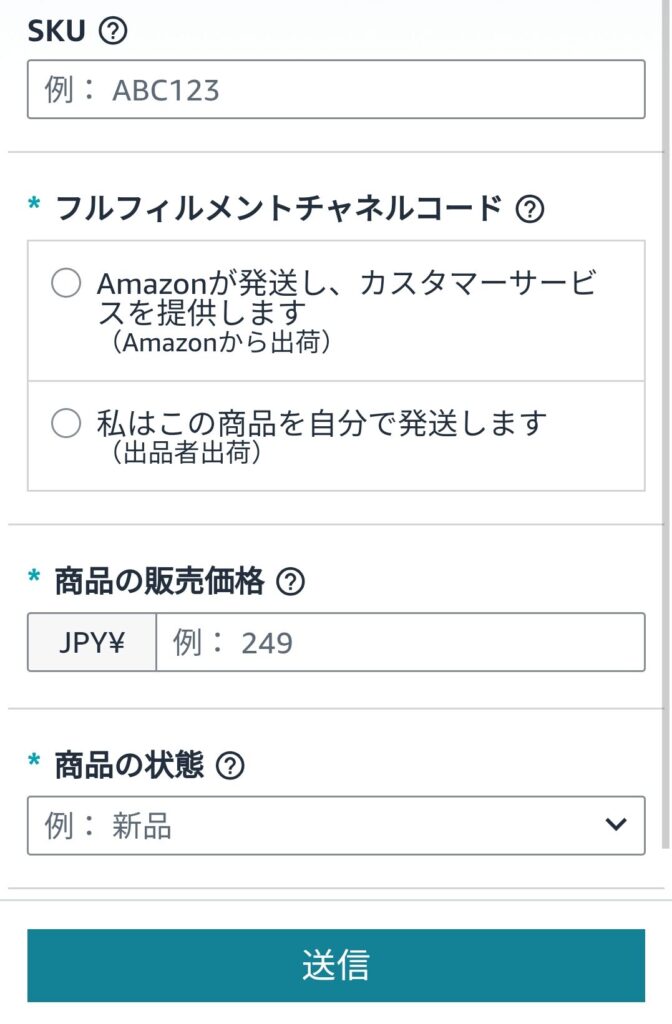Click the SKU field label text
The height and width of the screenshot is (1024, 672).
[x=57, y=31]
